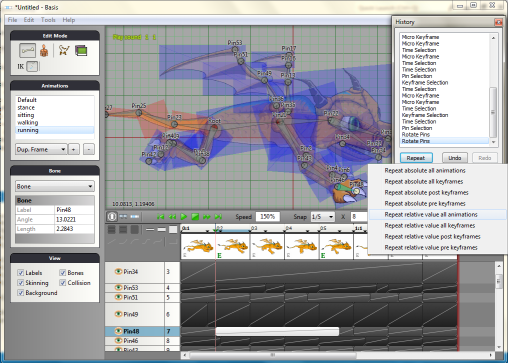
Task: Open the Bone type dropdown
Action: coord(55,186)
